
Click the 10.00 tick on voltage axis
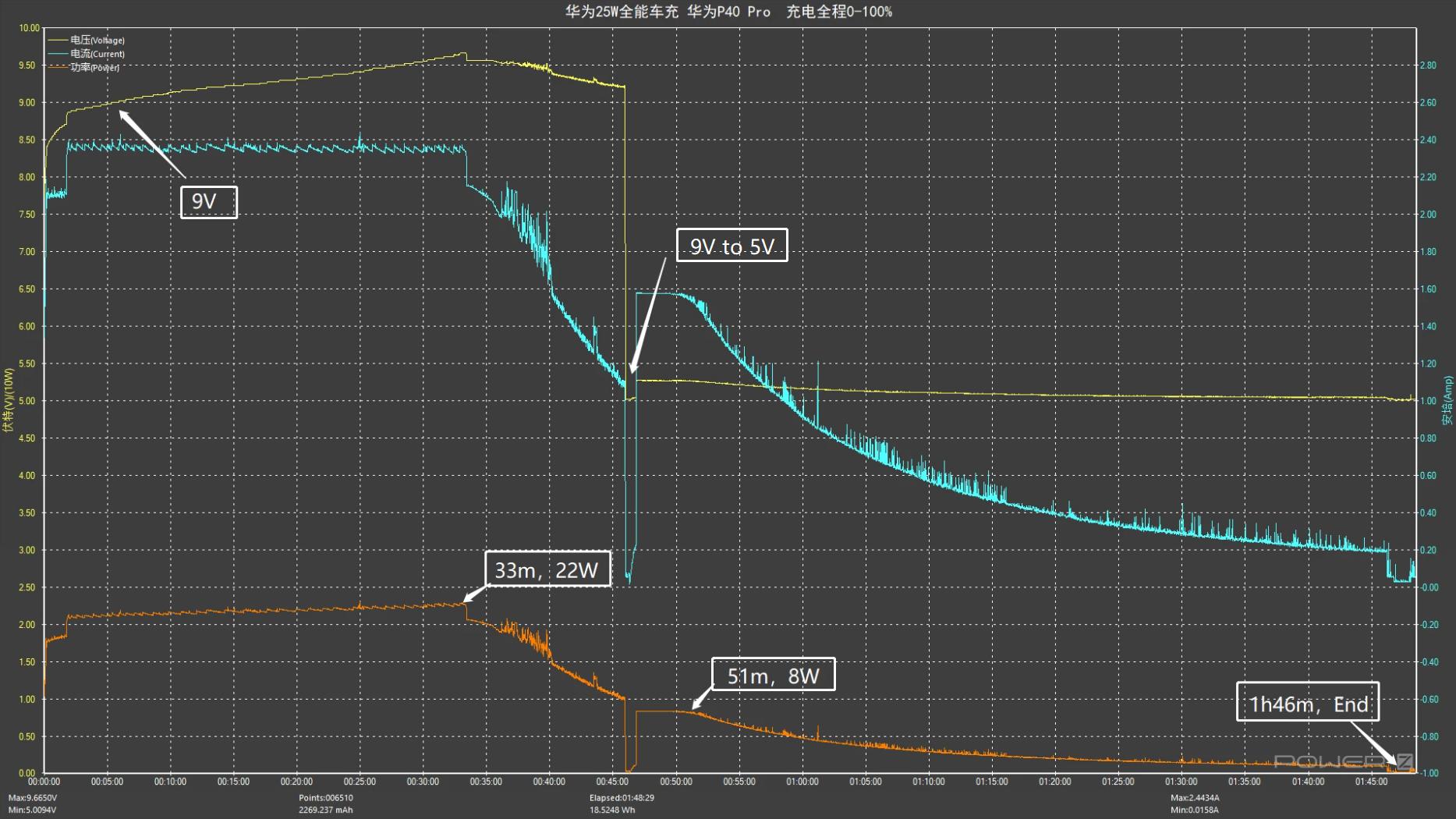tap(29, 28)
